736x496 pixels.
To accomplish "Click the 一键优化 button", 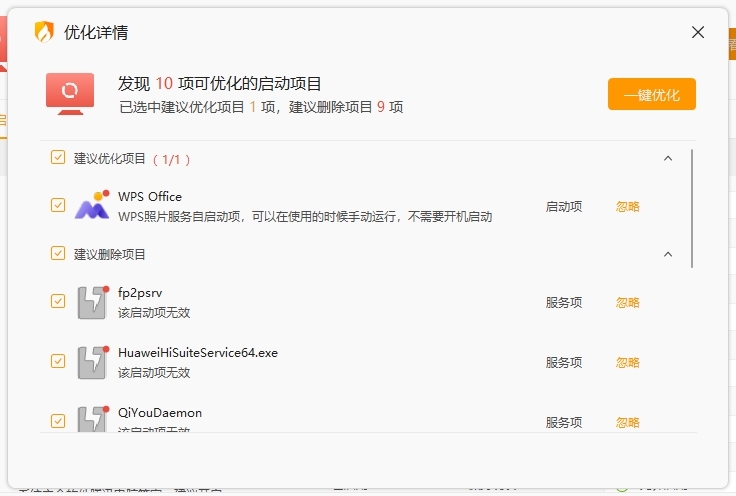I will point(652,94).
